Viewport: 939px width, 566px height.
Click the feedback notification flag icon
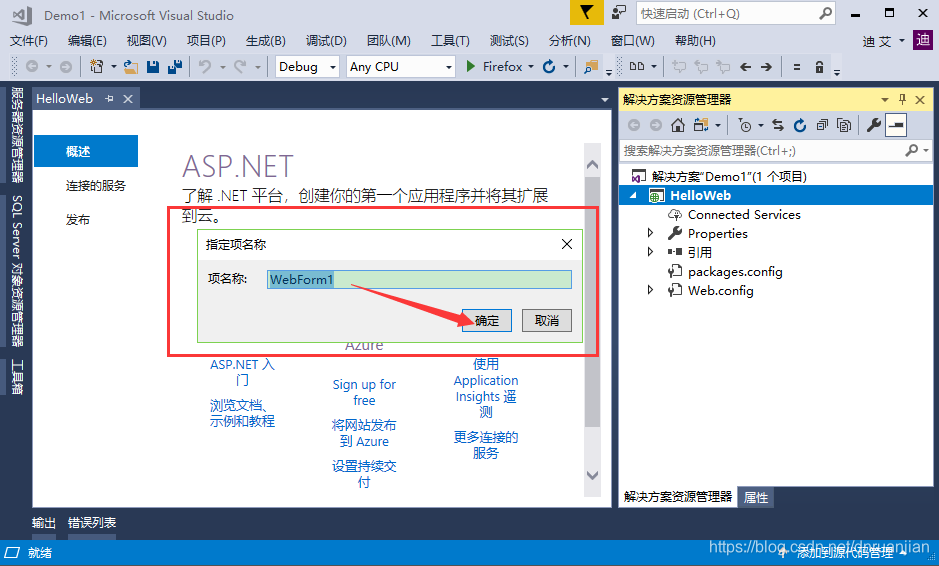[586, 13]
